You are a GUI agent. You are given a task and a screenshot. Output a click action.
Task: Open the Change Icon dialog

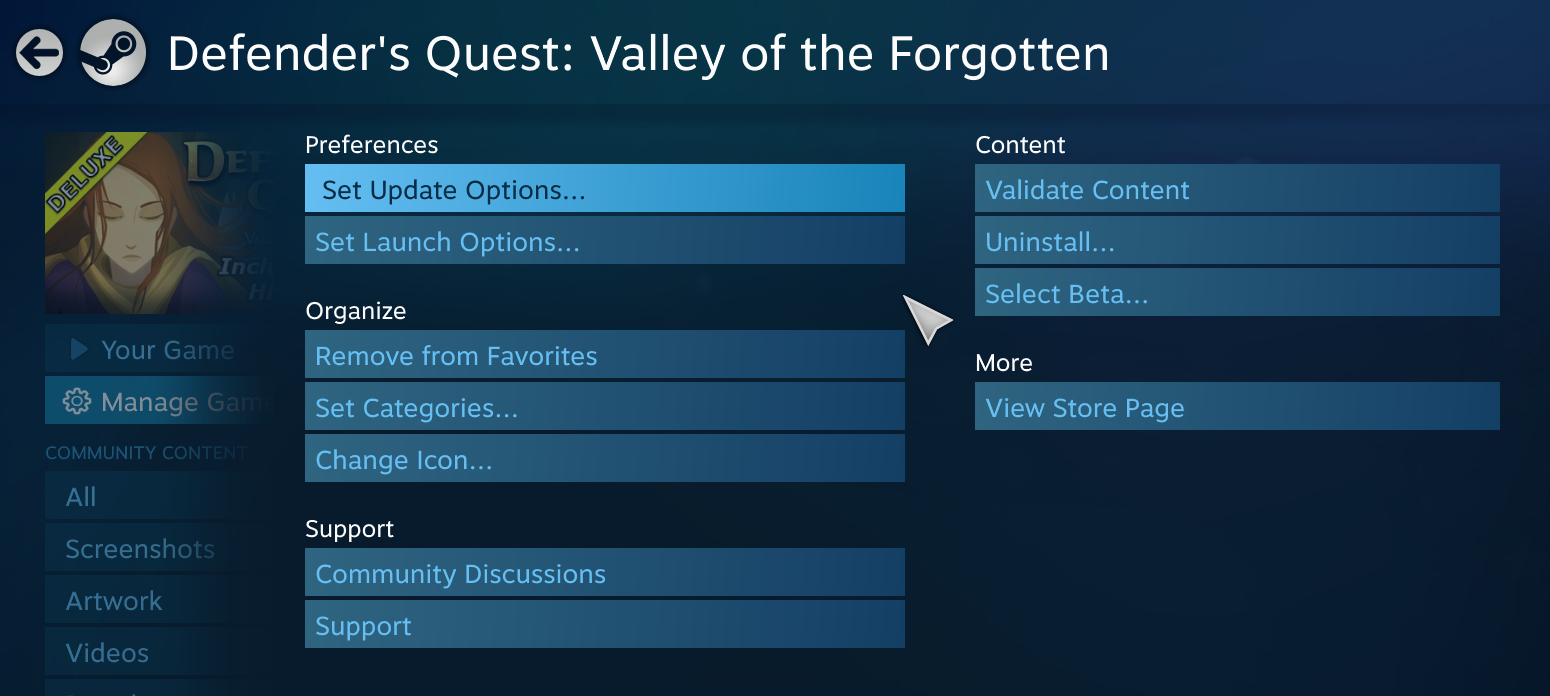coord(604,458)
